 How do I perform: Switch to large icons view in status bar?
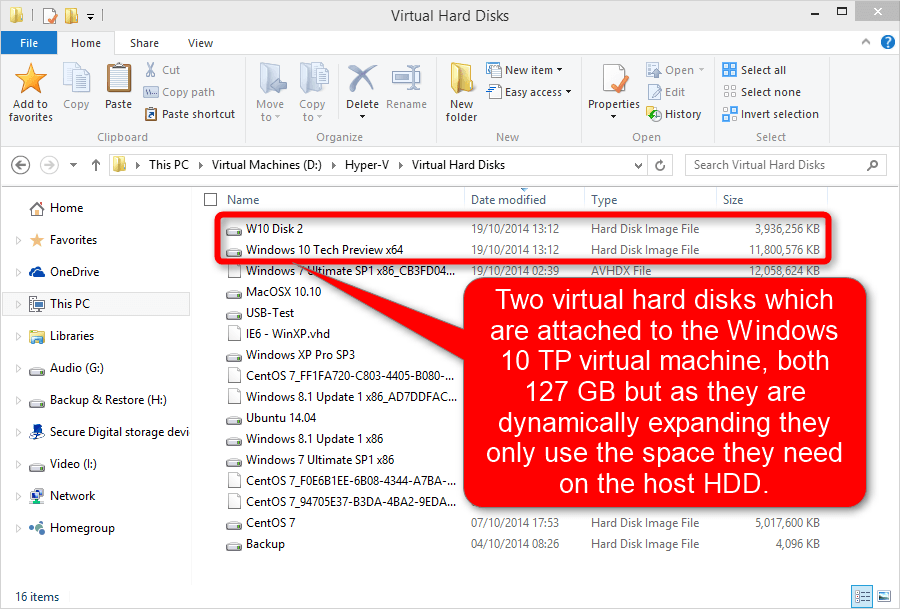884,596
